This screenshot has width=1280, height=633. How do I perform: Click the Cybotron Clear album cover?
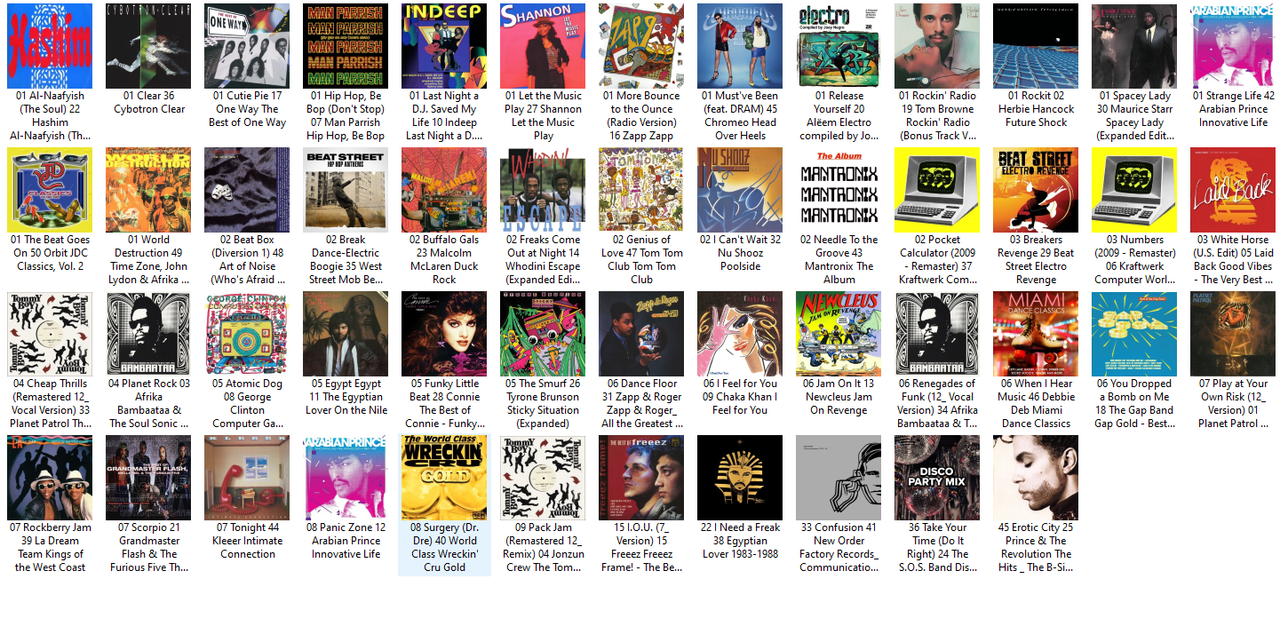(x=149, y=46)
